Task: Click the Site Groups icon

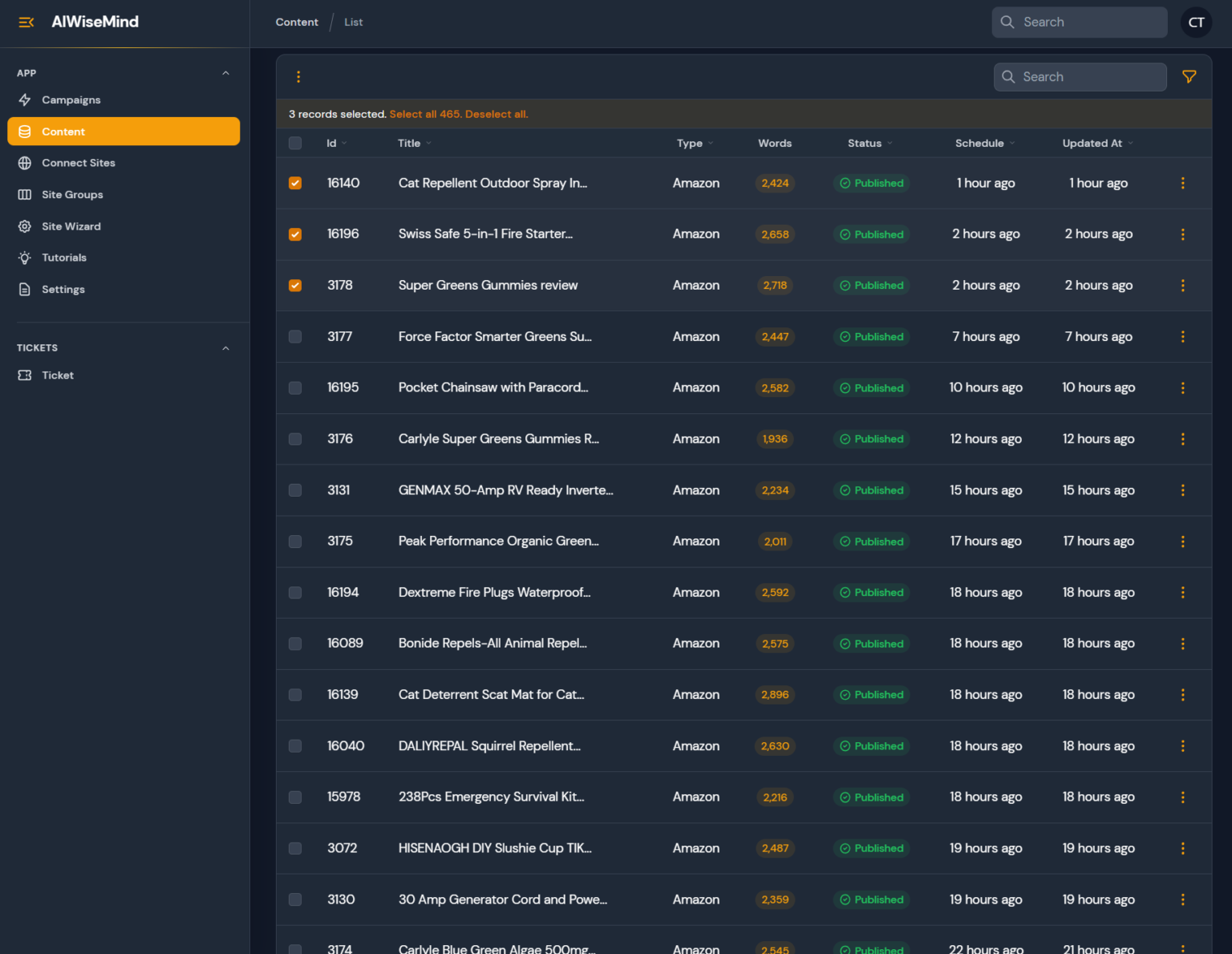Action: click(x=24, y=194)
